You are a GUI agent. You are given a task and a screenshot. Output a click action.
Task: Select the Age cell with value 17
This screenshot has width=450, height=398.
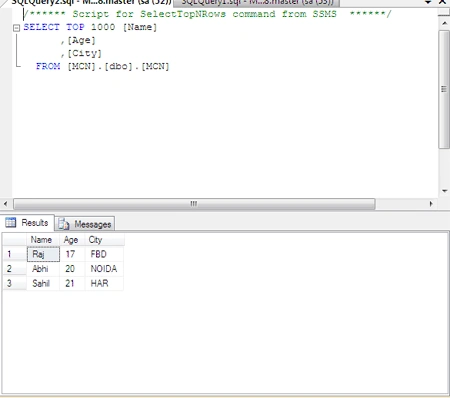coord(72,254)
